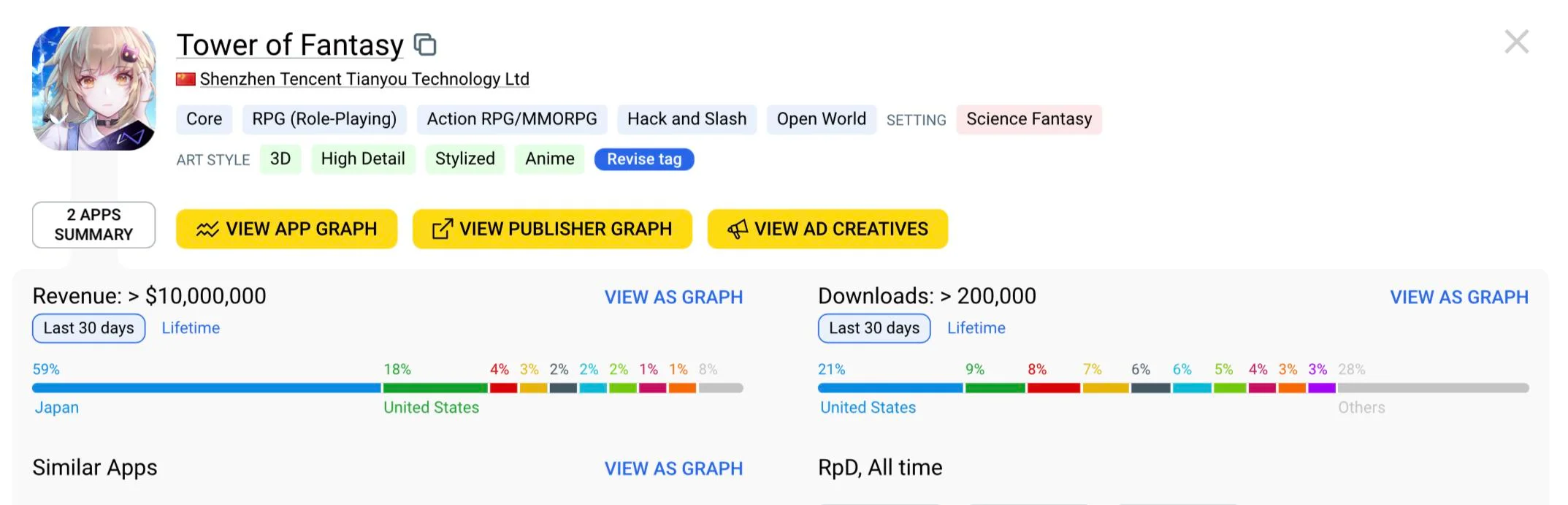The height and width of the screenshot is (505, 1568).
Task: Click the copy icon next to Tower of Fantasy
Action: coord(425,45)
